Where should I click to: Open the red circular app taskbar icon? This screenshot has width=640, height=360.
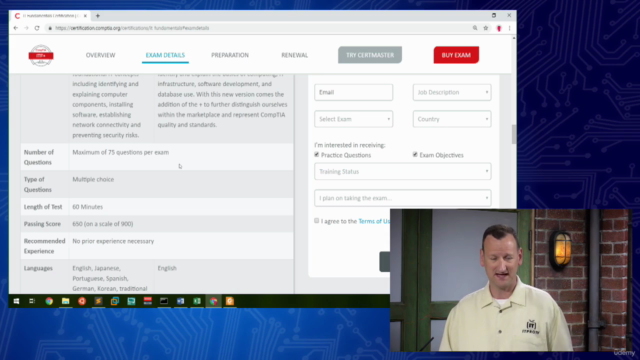[x=82, y=301]
